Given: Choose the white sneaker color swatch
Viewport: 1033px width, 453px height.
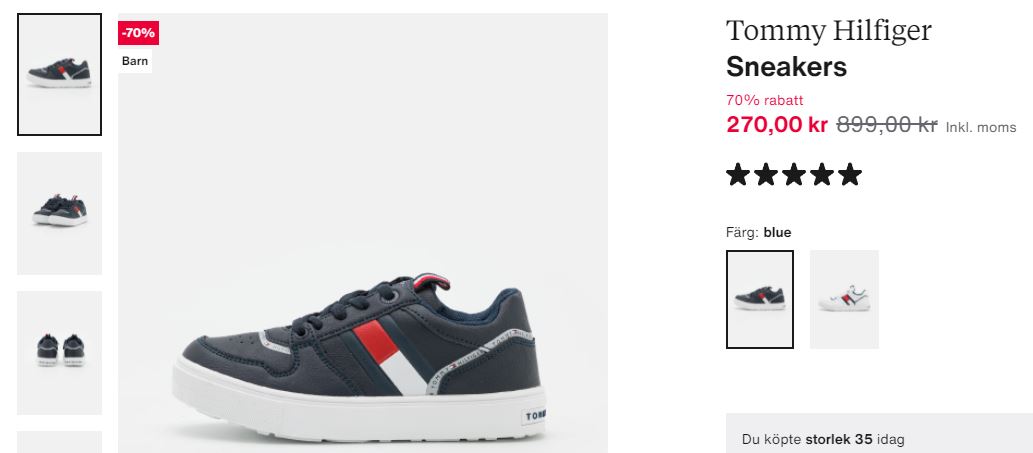Looking at the screenshot, I should (x=845, y=300).
